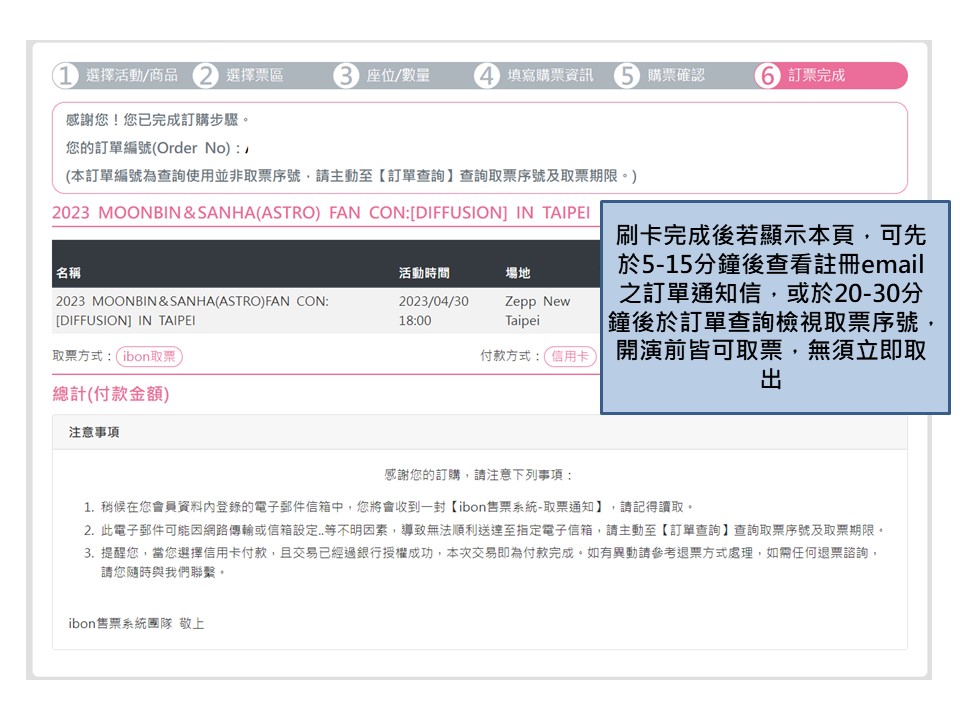960x720 pixels.
Task: Click the blue callout note box
Action: (775, 307)
